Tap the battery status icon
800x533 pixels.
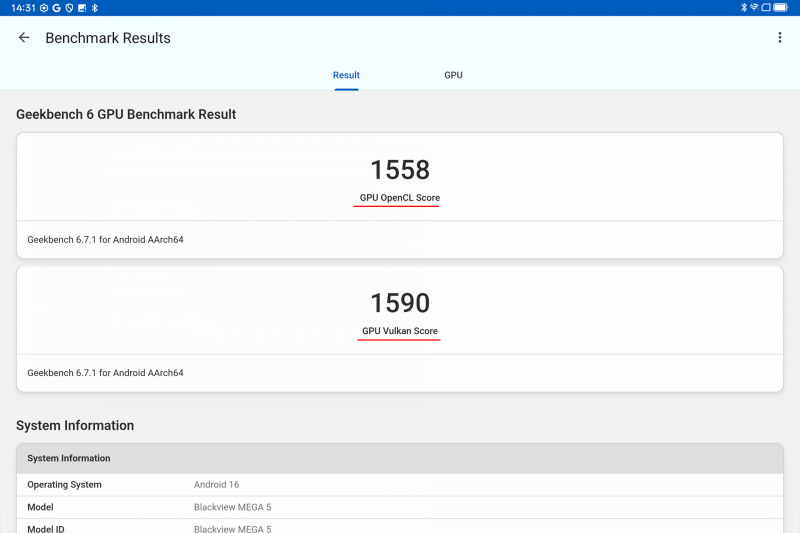[x=781, y=7]
